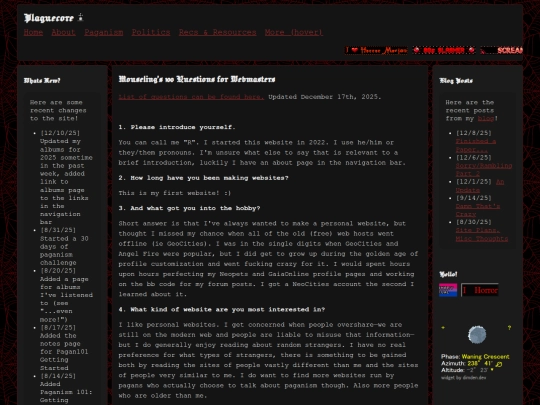Click 'Waning Crescent' phase text
Viewport: 540px width, 405px height.
486,356
